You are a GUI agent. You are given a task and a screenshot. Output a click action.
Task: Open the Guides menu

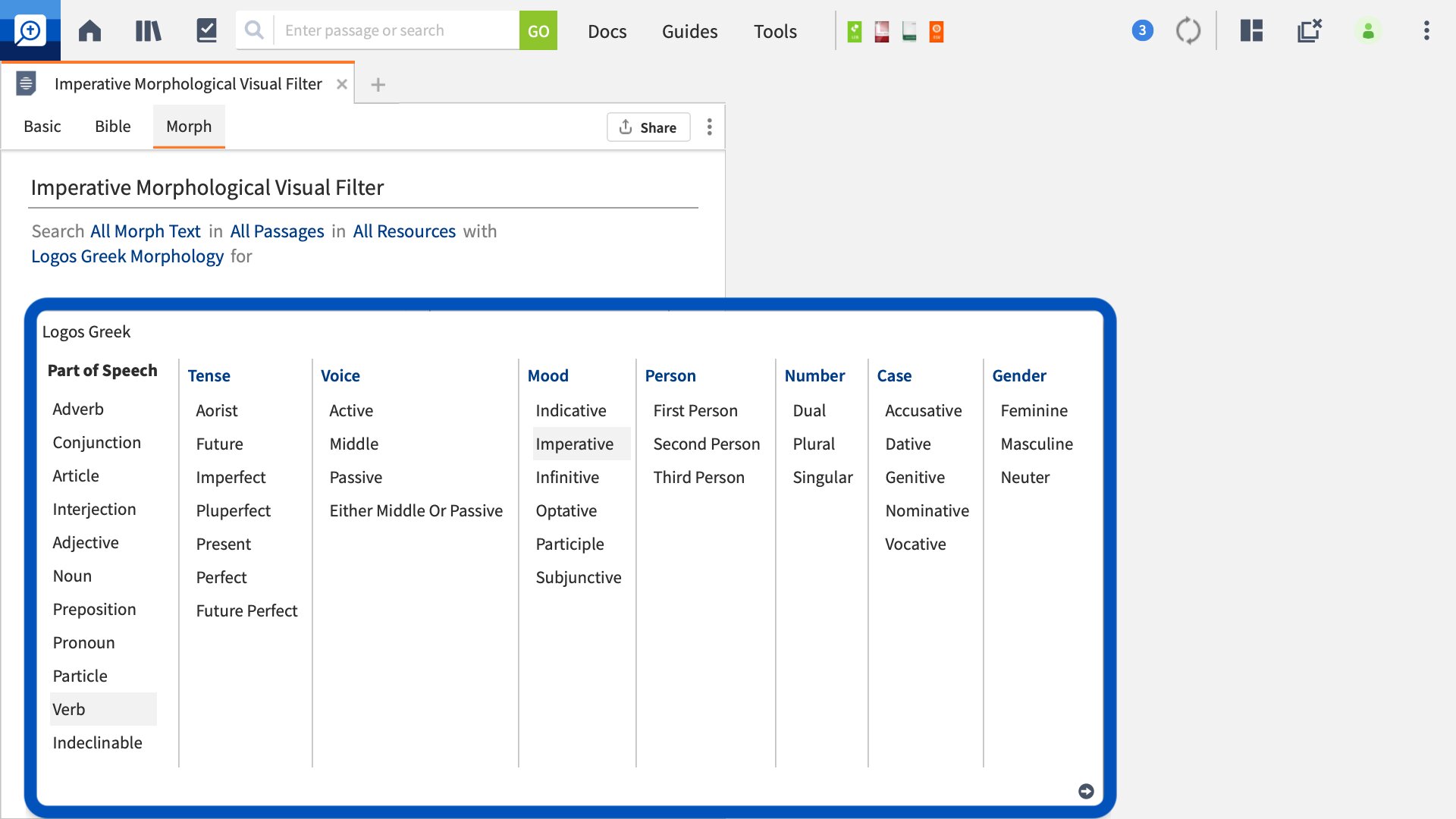point(689,31)
